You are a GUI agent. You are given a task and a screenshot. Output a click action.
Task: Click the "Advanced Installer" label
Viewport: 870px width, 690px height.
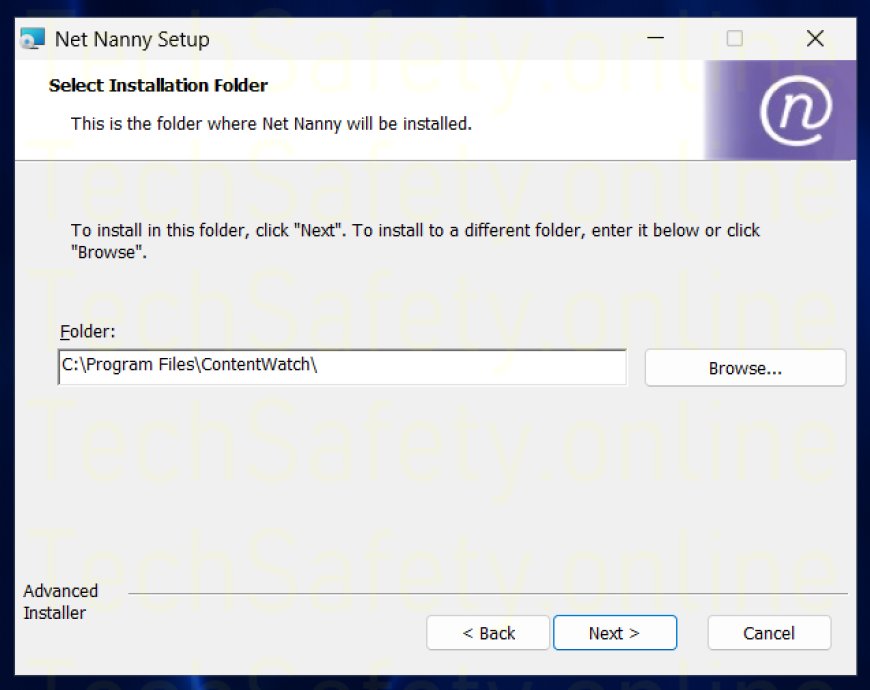(x=61, y=602)
